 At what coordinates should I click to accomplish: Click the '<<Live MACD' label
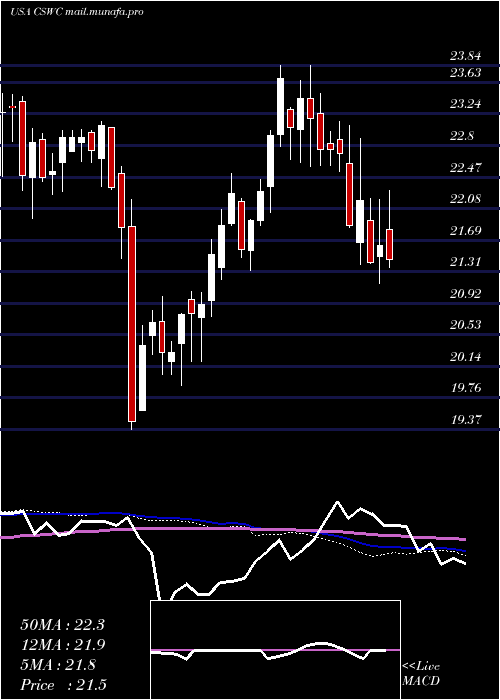point(421,674)
